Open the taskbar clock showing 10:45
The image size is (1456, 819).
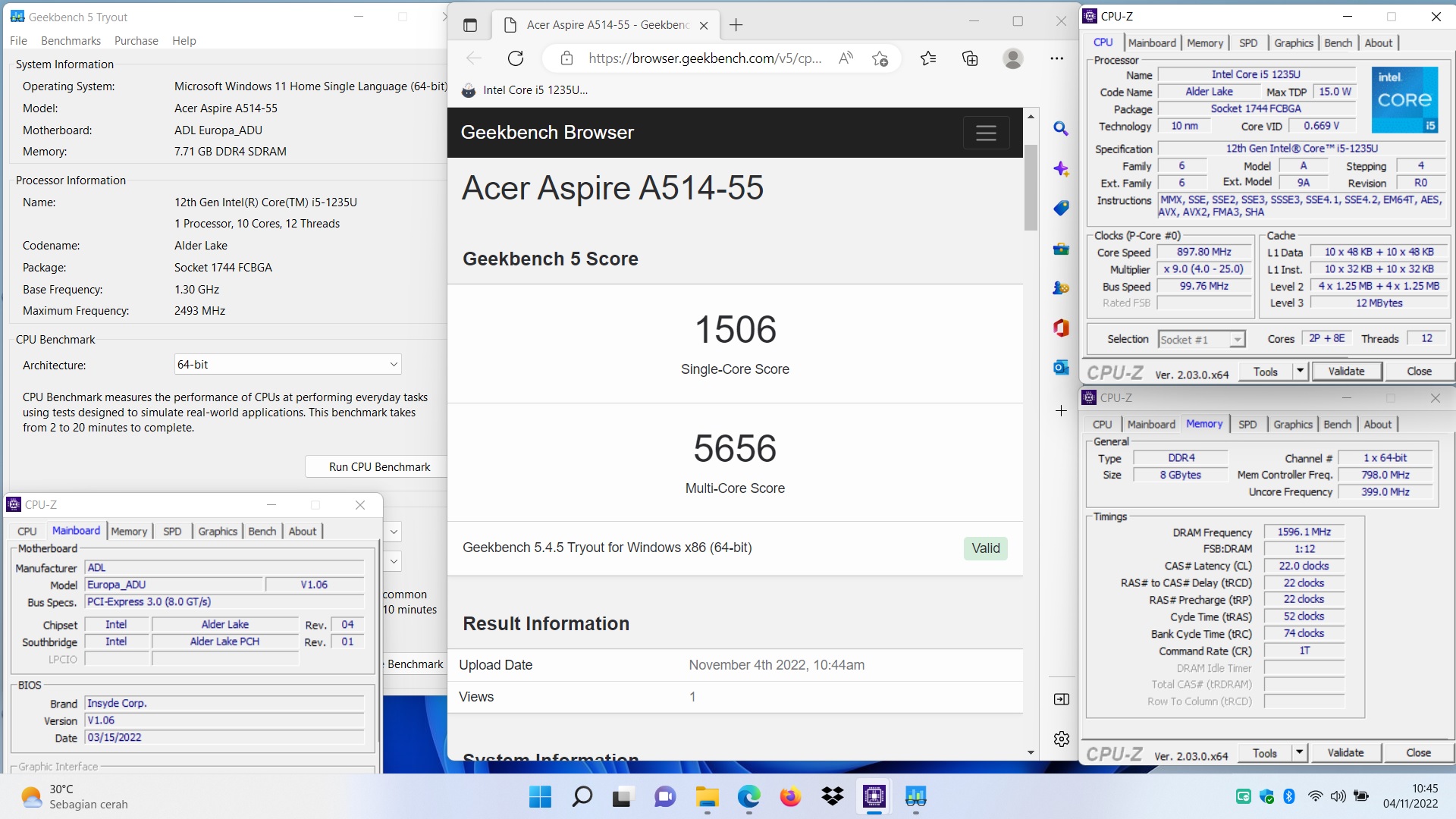(1410, 796)
